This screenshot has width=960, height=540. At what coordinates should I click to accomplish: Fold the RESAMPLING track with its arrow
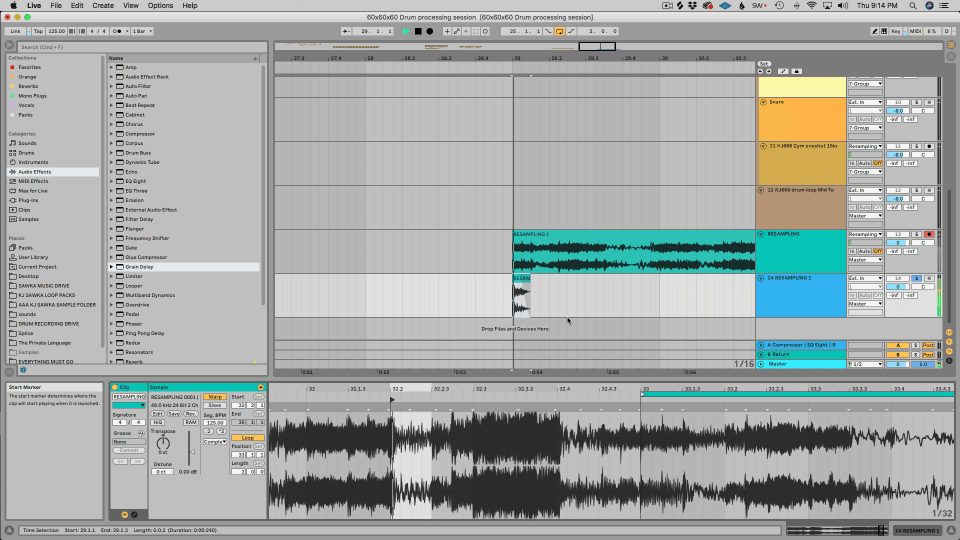pyautogui.click(x=761, y=234)
